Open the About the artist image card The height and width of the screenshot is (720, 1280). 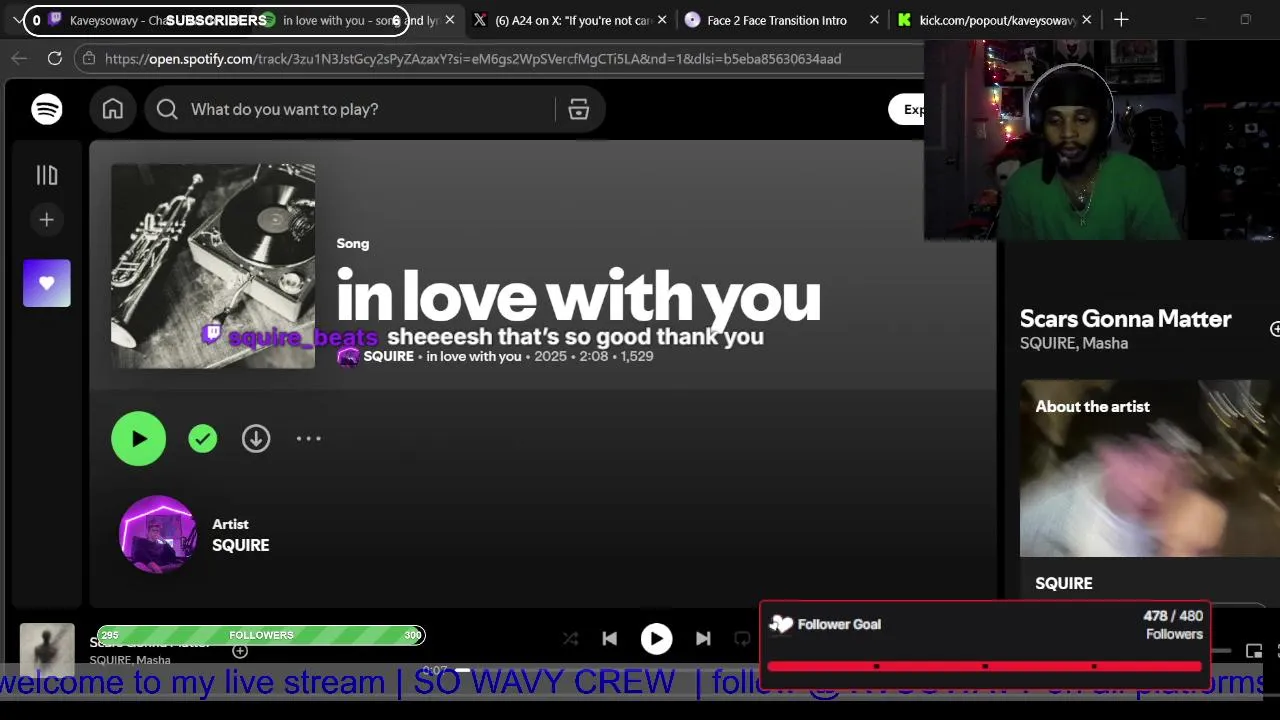[x=1150, y=468]
